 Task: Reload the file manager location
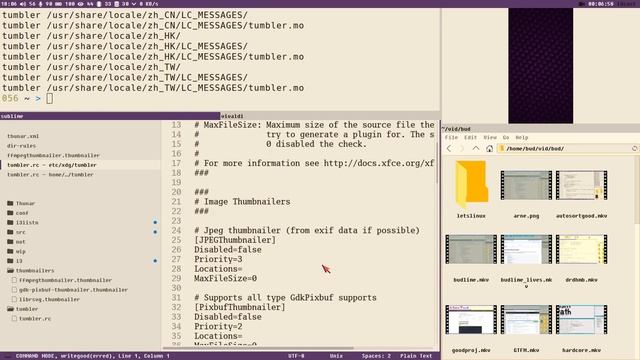pyautogui.click(x=635, y=149)
